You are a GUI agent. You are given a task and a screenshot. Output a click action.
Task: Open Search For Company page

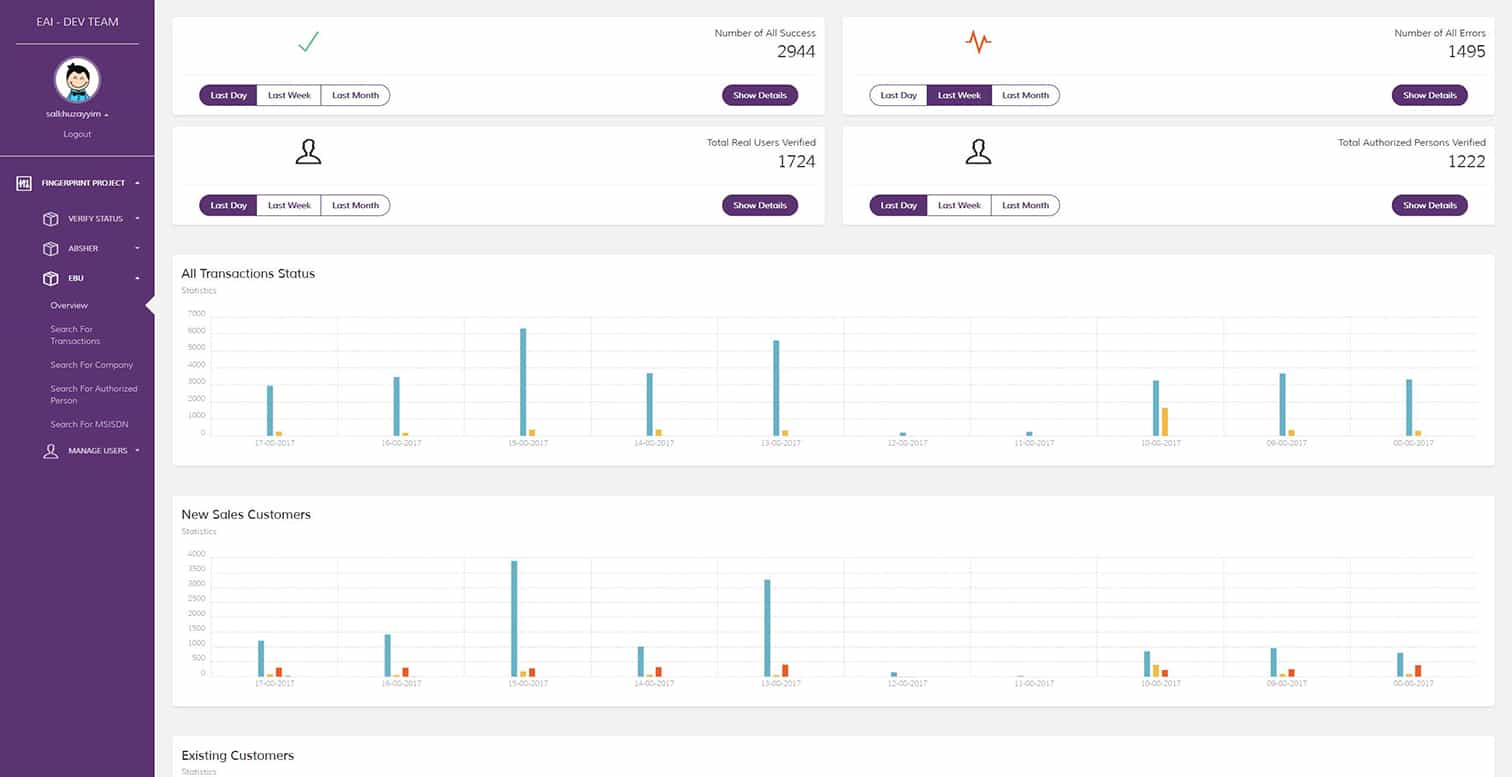[91, 365]
